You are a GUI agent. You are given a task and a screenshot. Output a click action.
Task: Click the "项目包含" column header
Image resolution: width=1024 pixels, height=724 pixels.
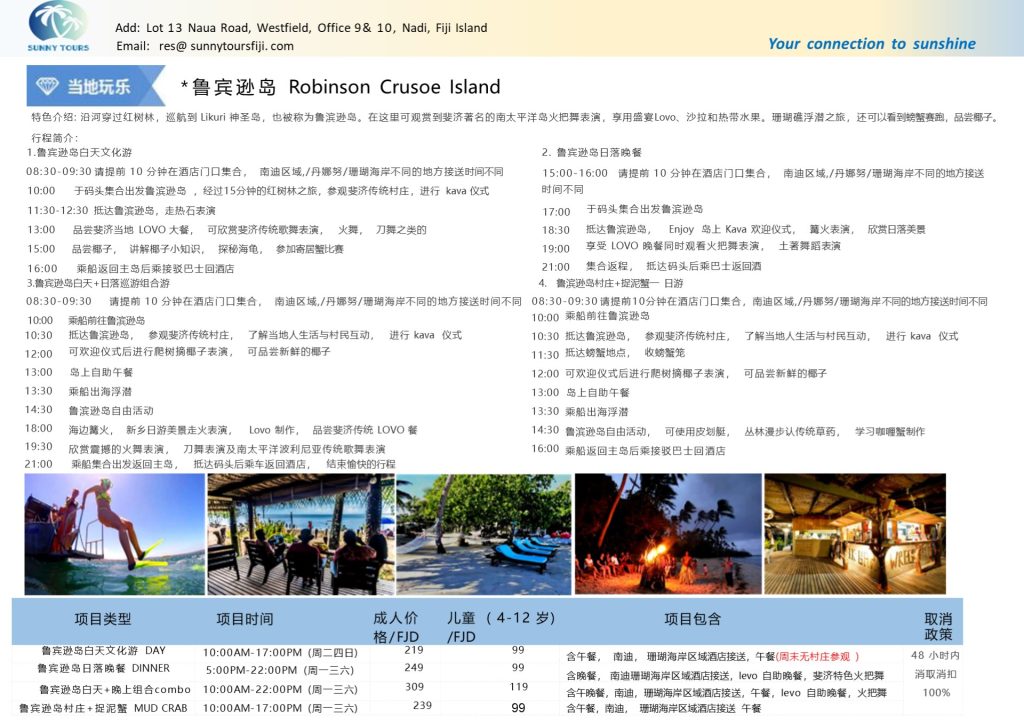point(693,619)
